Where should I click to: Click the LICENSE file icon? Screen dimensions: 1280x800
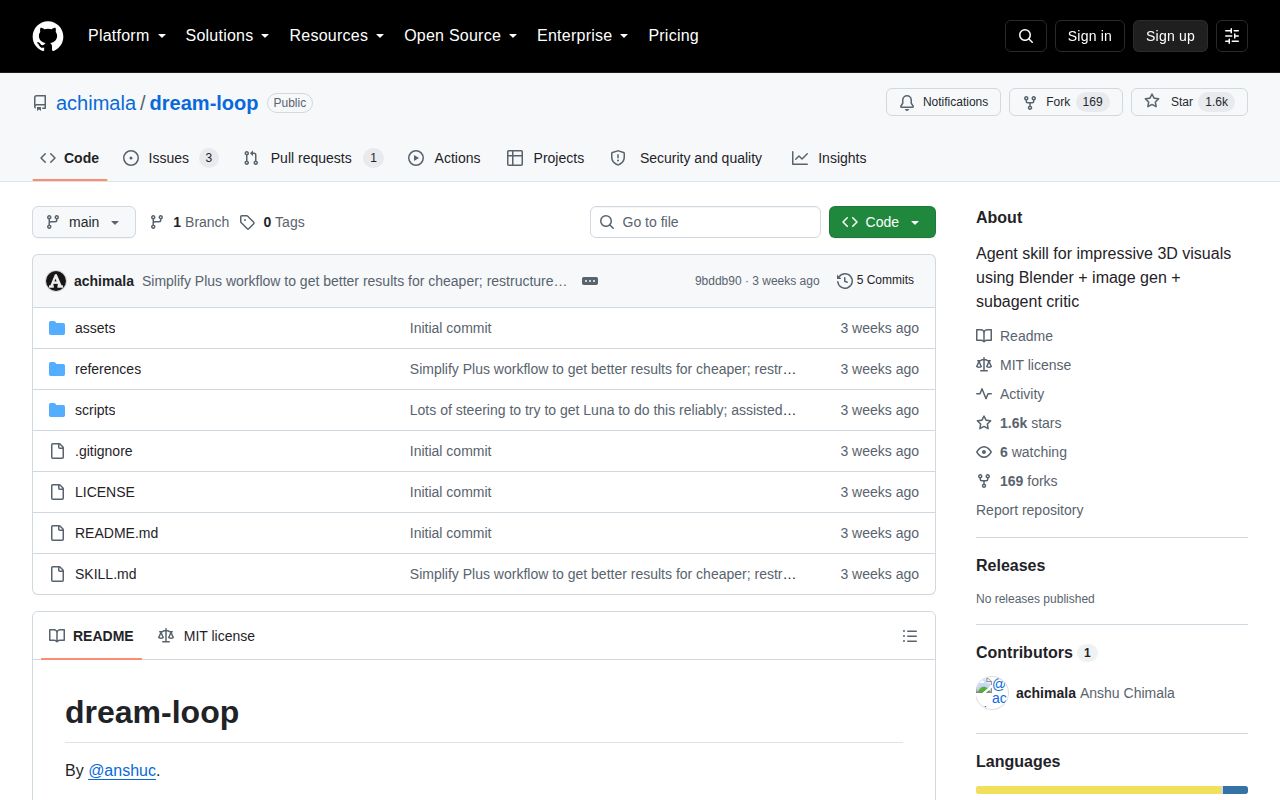(x=57, y=492)
